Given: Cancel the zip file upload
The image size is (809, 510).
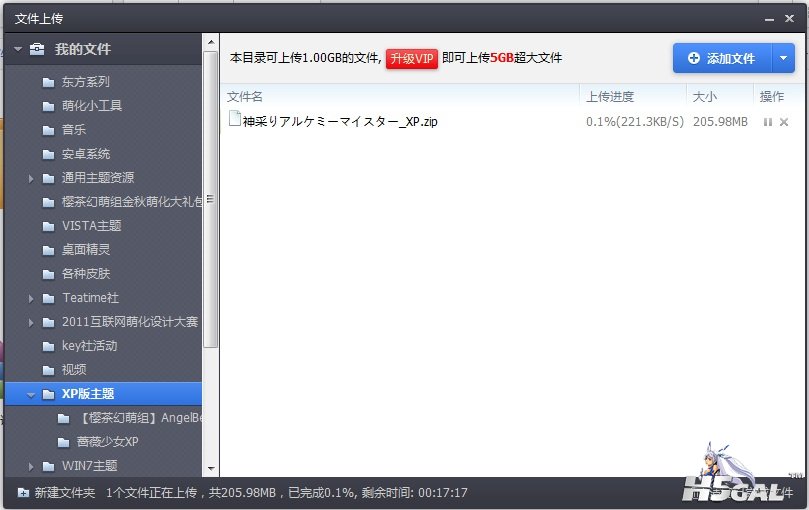Looking at the screenshot, I should tap(784, 122).
